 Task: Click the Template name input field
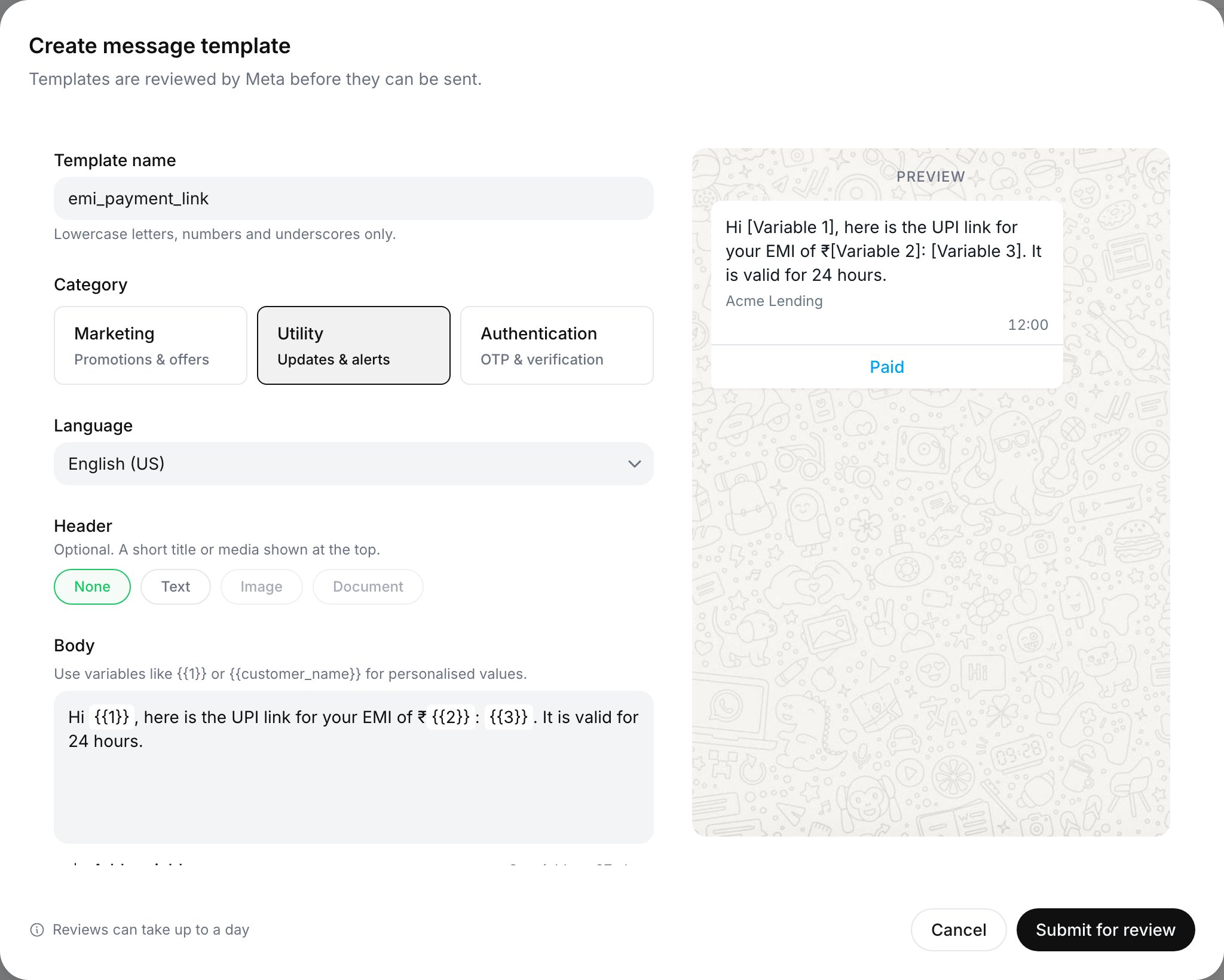click(354, 198)
